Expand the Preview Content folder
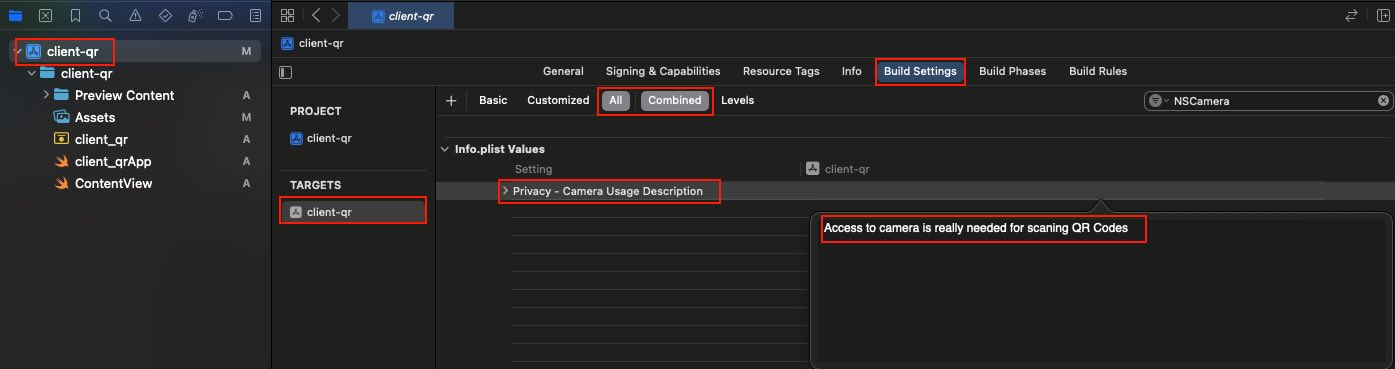This screenshot has width=1395, height=369. [x=46, y=95]
